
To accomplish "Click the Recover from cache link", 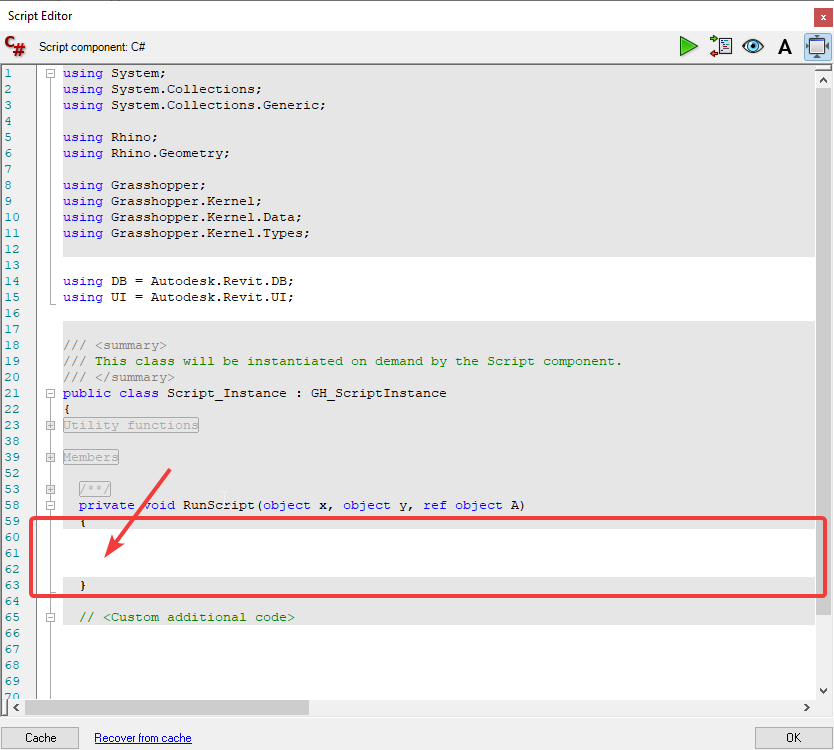I will click(x=143, y=738).
